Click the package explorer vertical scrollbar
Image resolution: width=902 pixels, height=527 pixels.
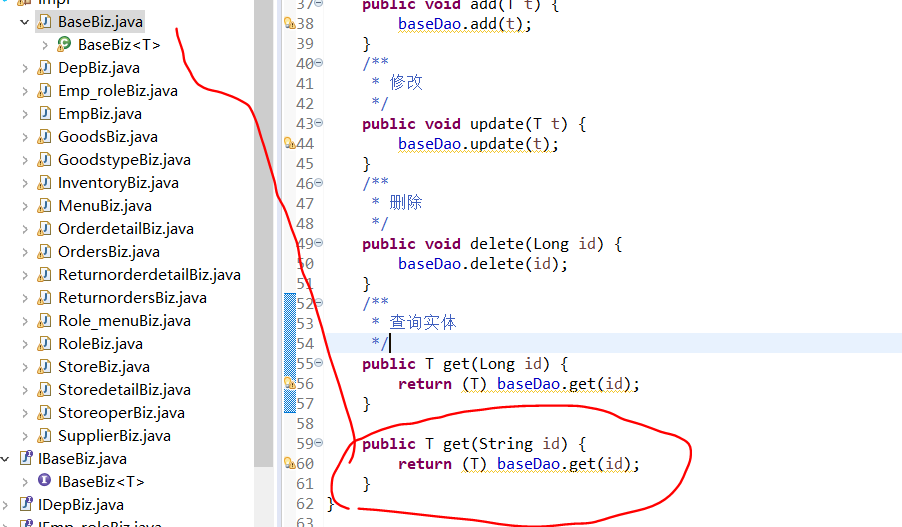coord(263,233)
